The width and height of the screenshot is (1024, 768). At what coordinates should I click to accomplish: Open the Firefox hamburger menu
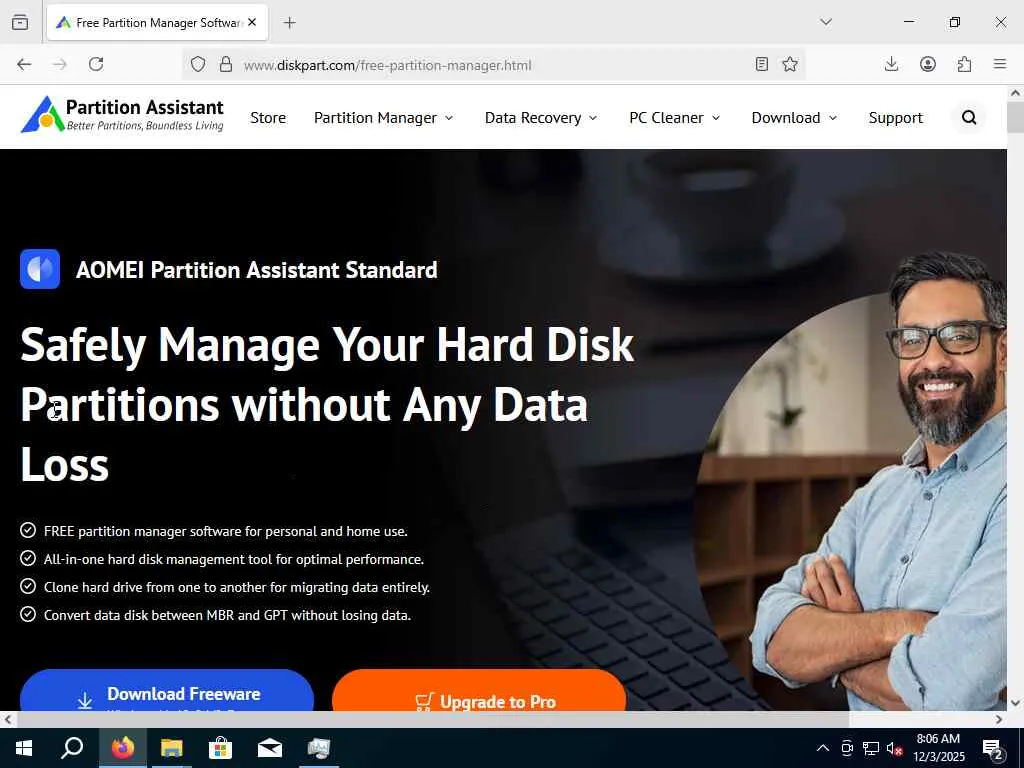click(1000, 64)
